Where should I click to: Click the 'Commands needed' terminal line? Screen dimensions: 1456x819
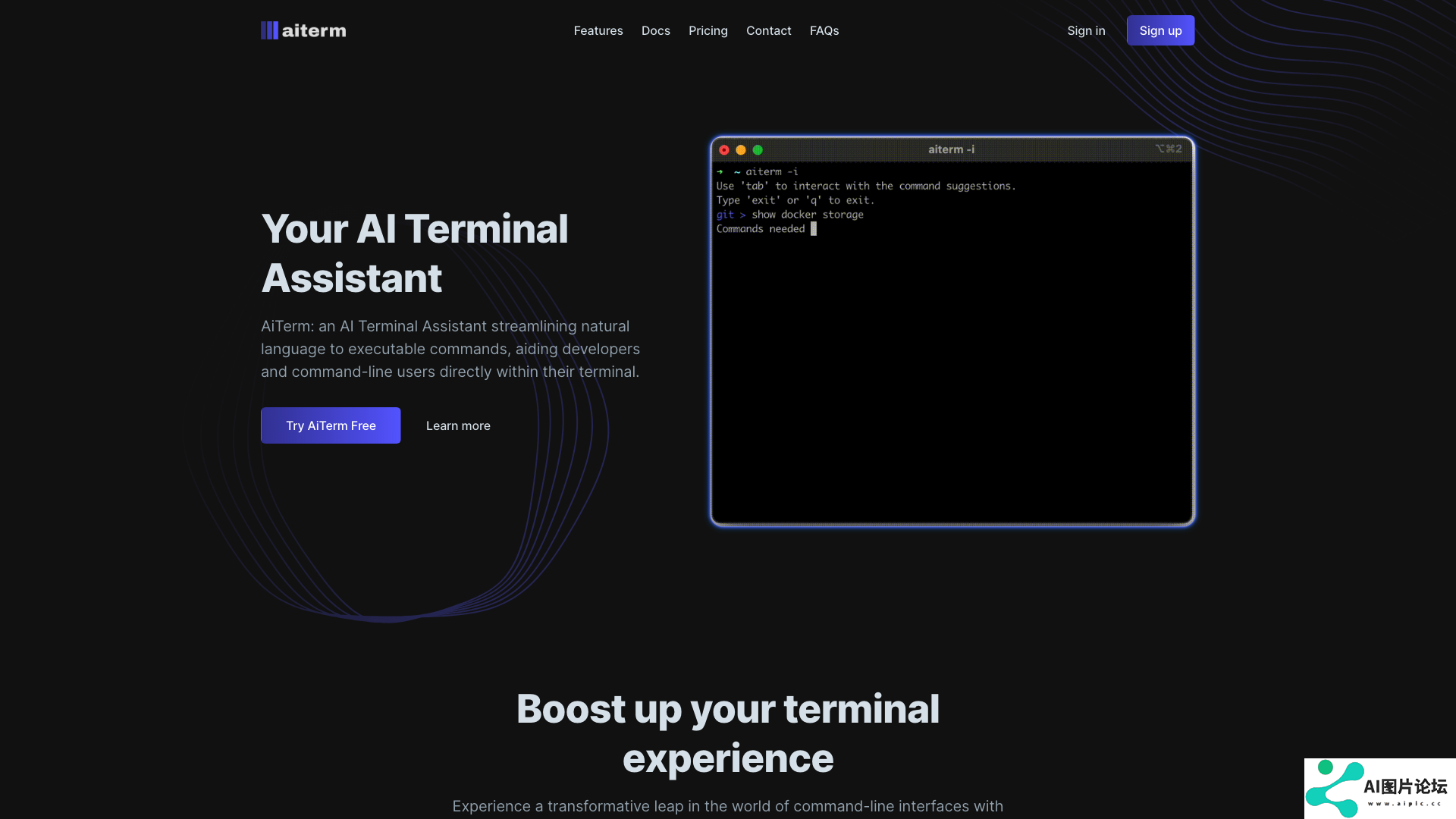(761, 229)
